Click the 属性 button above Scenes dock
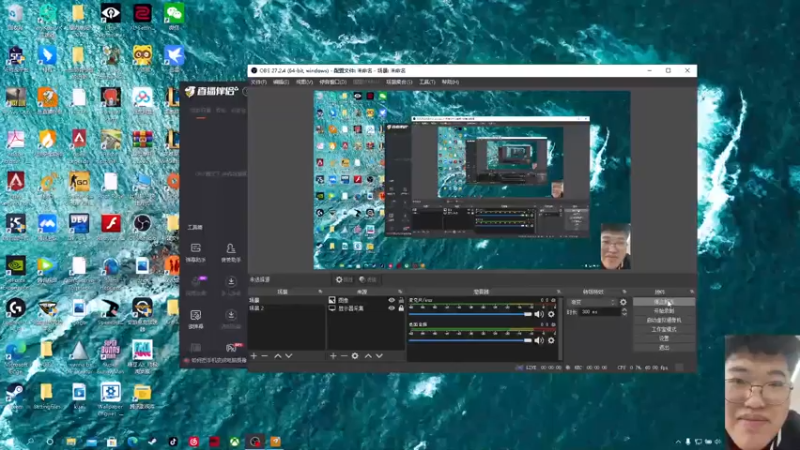Image resolution: width=800 pixels, height=450 pixels. coord(344,280)
